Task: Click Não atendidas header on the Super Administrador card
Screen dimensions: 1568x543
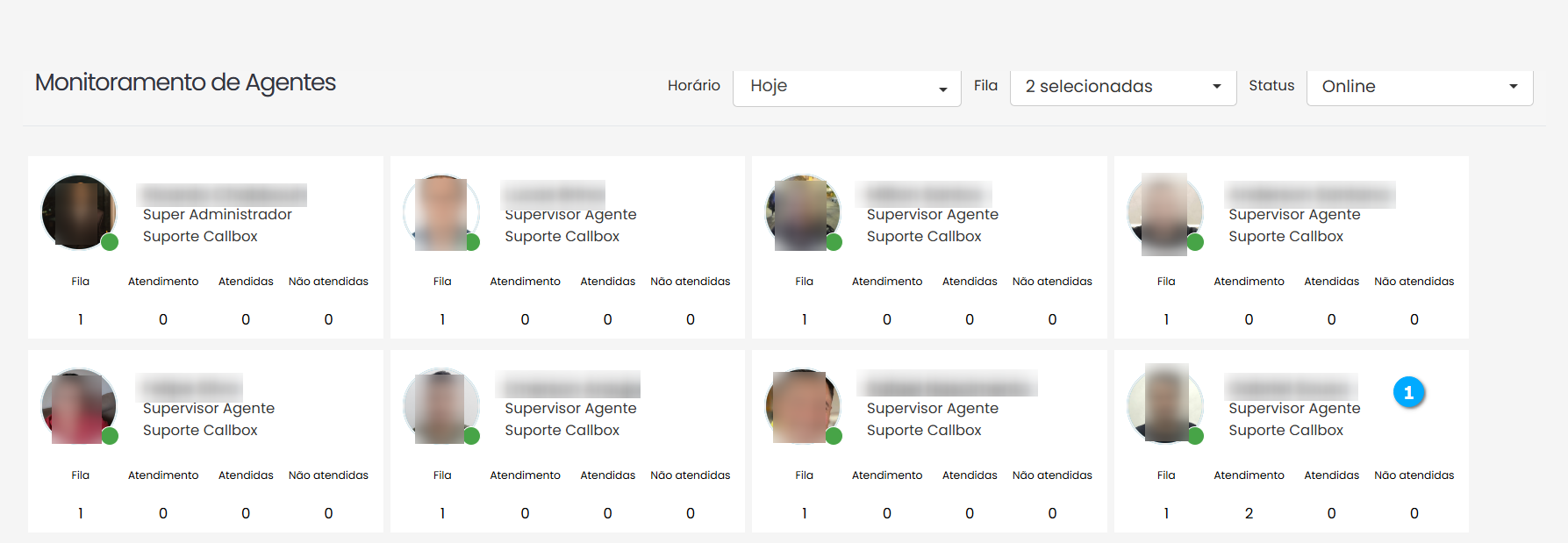Action: tap(328, 282)
